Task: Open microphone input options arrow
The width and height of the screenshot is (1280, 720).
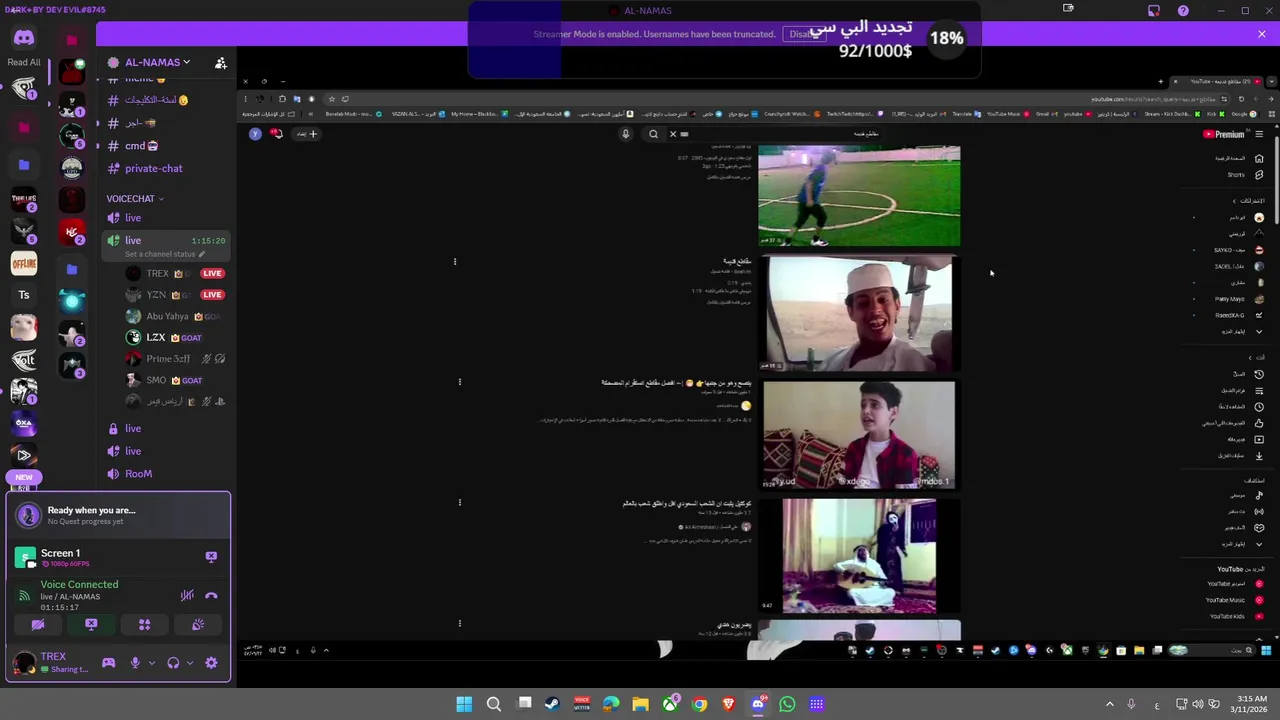Action: (x=151, y=662)
